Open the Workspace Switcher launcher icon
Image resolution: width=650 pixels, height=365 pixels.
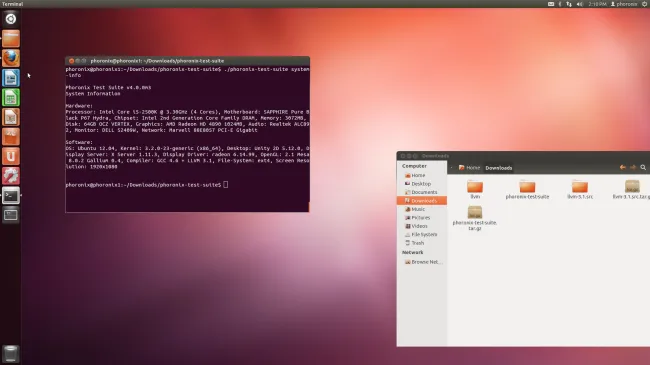[11, 215]
